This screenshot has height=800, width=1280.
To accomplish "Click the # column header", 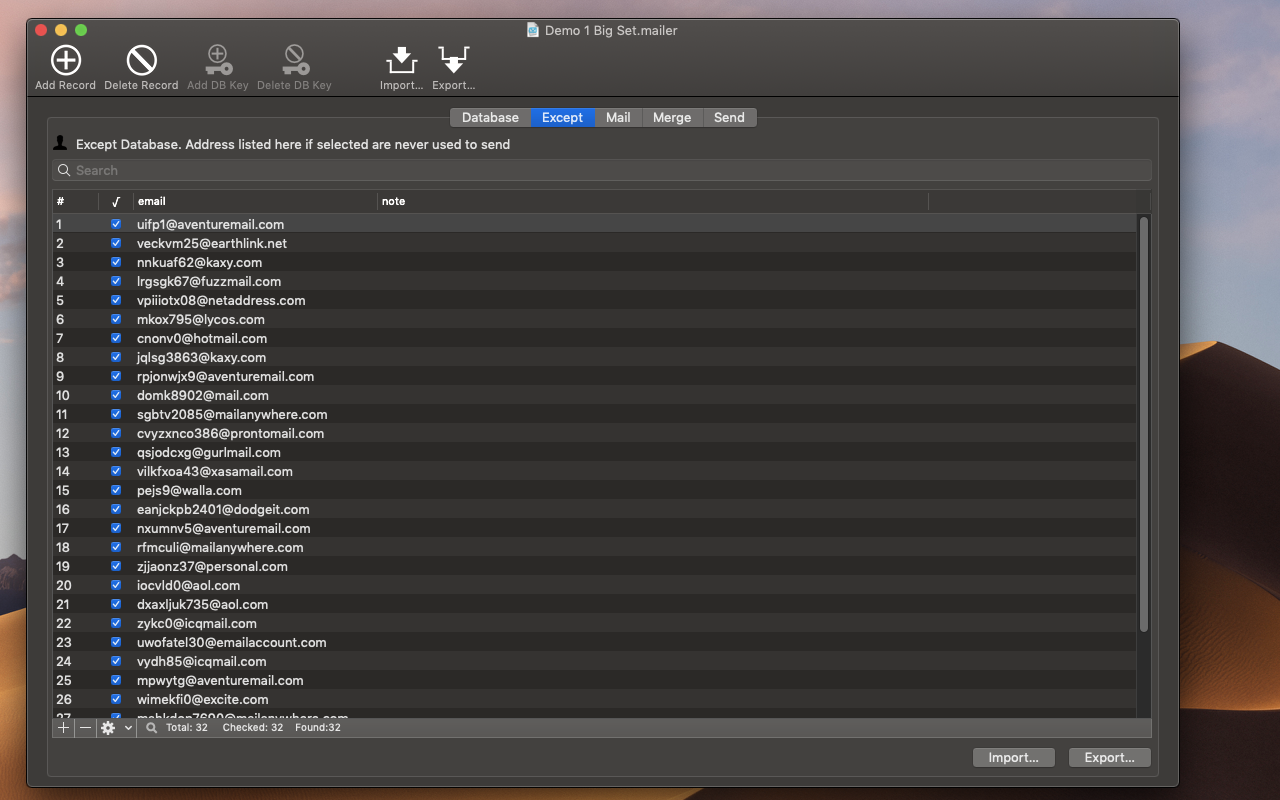I will click(x=75, y=201).
